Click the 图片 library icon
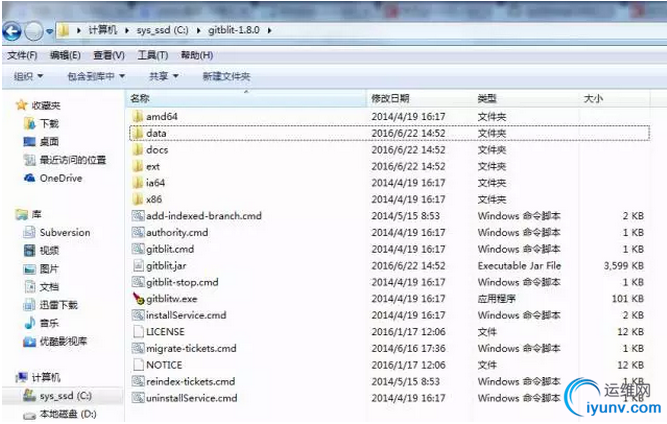Image resolution: width=667 pixels, height=424 pixels. coord(29,268)
